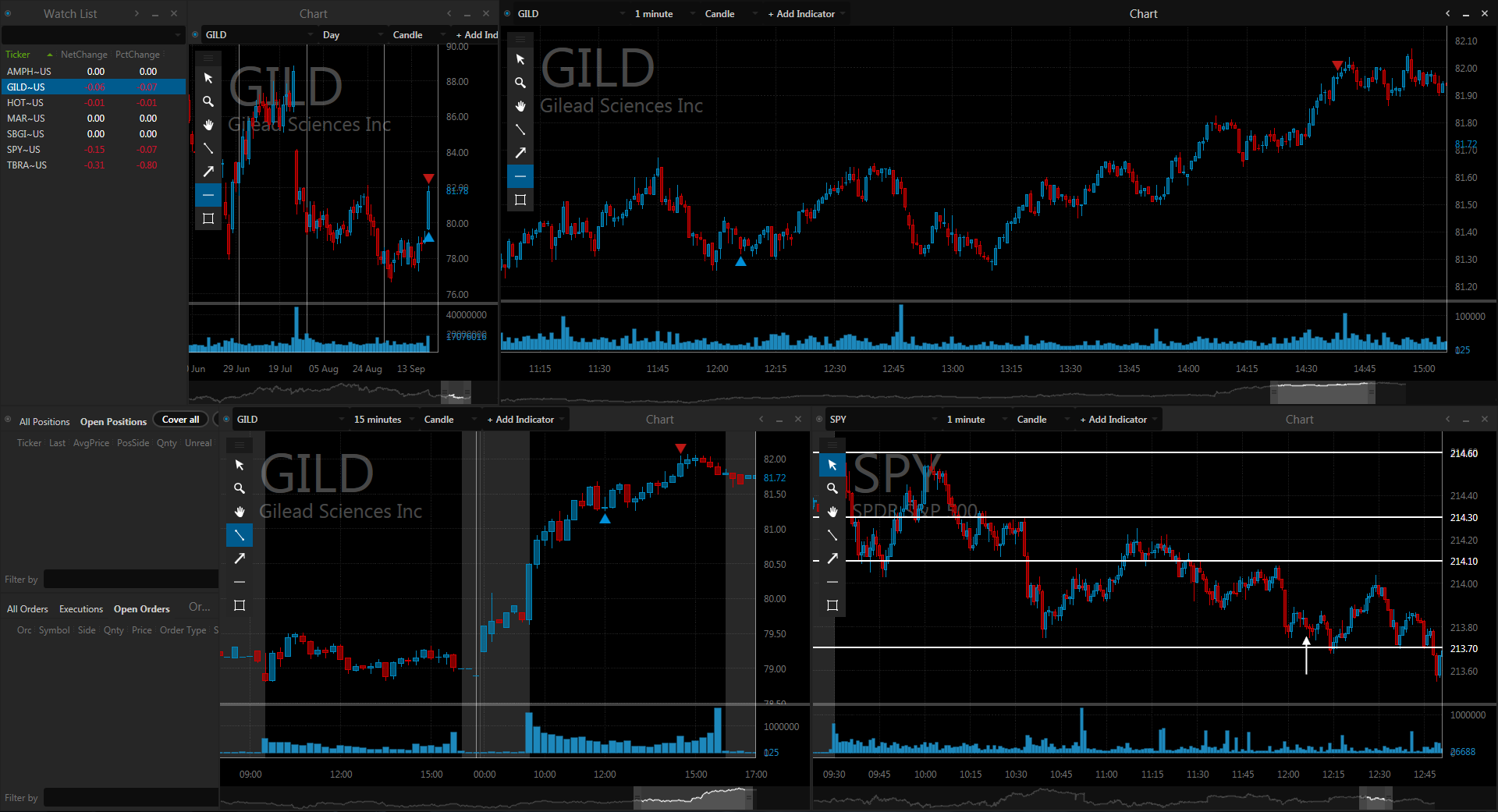
Task: Click the navigator slider below the top 1 minute chart
Action: [1322, 392]
